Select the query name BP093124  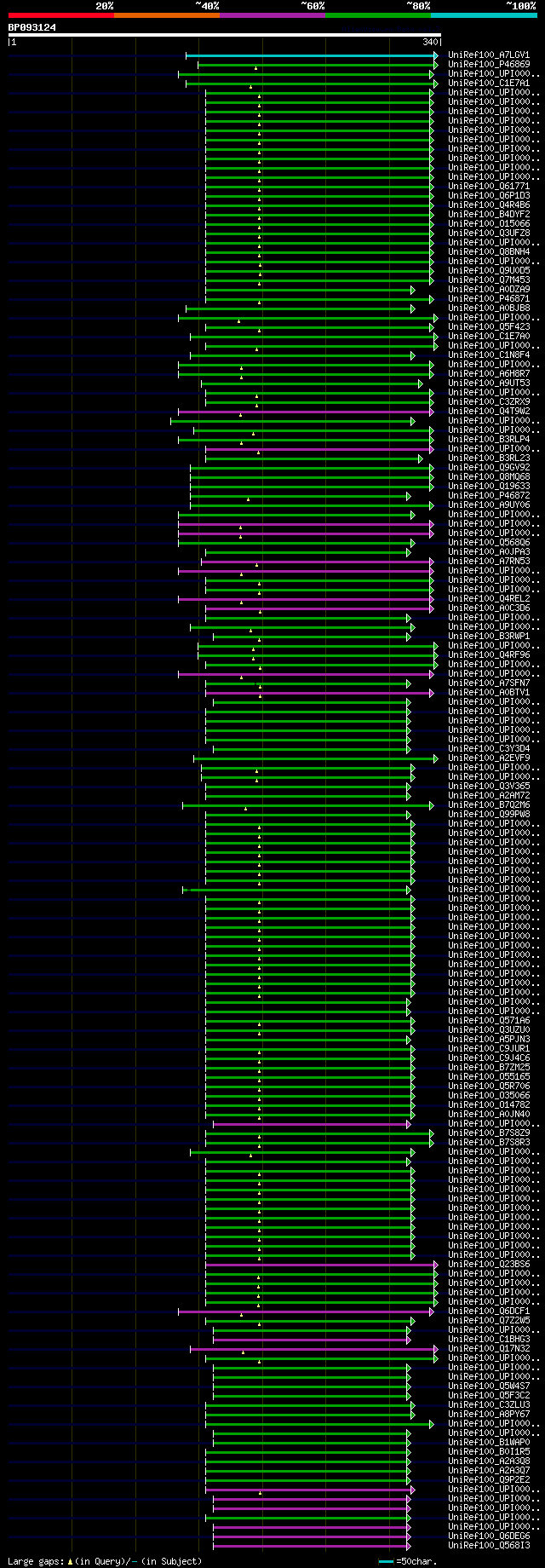tap(32, 27)
